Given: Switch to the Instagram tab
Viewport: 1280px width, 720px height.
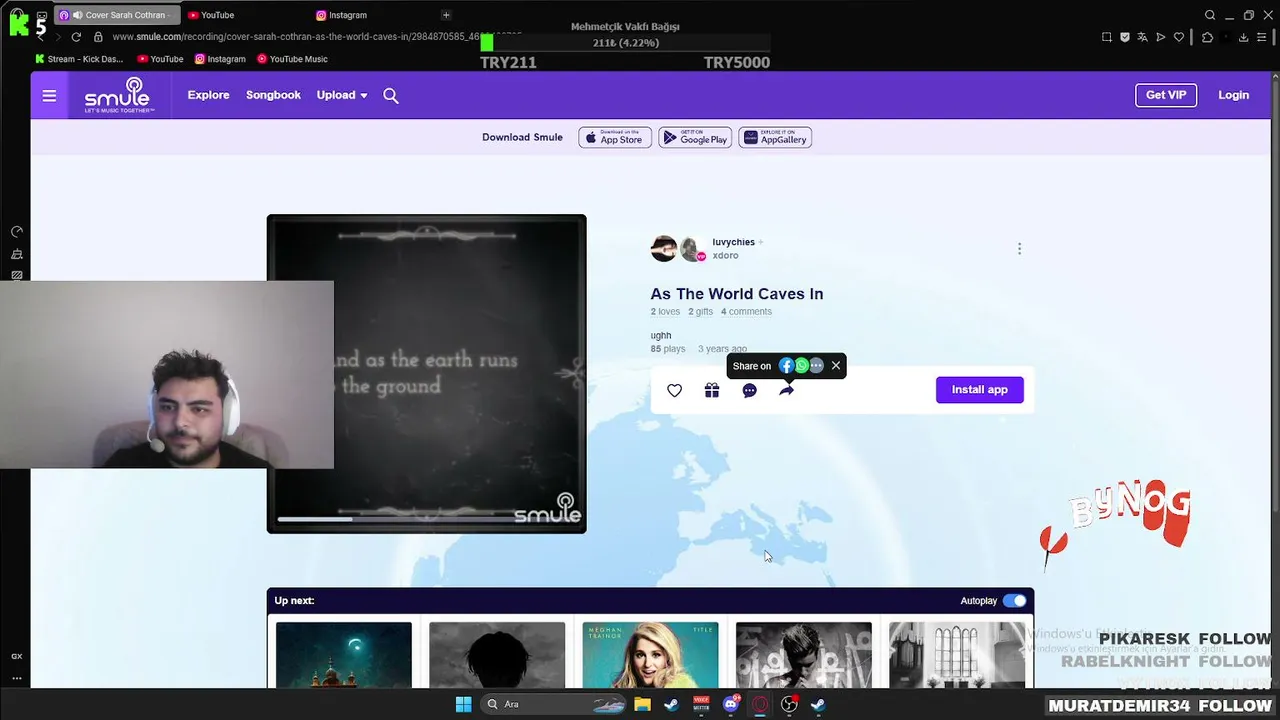Looking at the screenshot, I should [x=341, y=15].
